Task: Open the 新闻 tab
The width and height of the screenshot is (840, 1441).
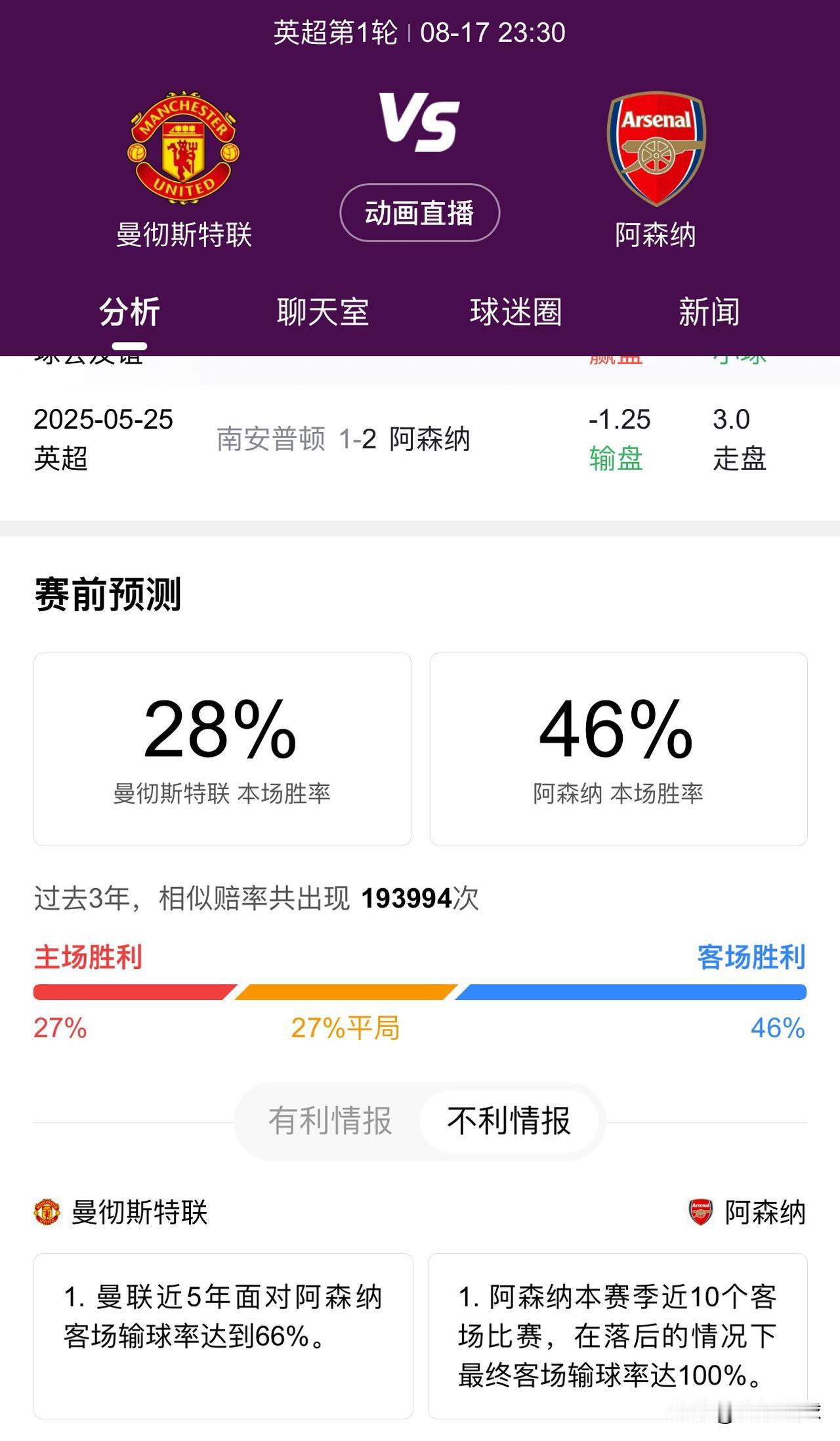Action: coord(709,312)
